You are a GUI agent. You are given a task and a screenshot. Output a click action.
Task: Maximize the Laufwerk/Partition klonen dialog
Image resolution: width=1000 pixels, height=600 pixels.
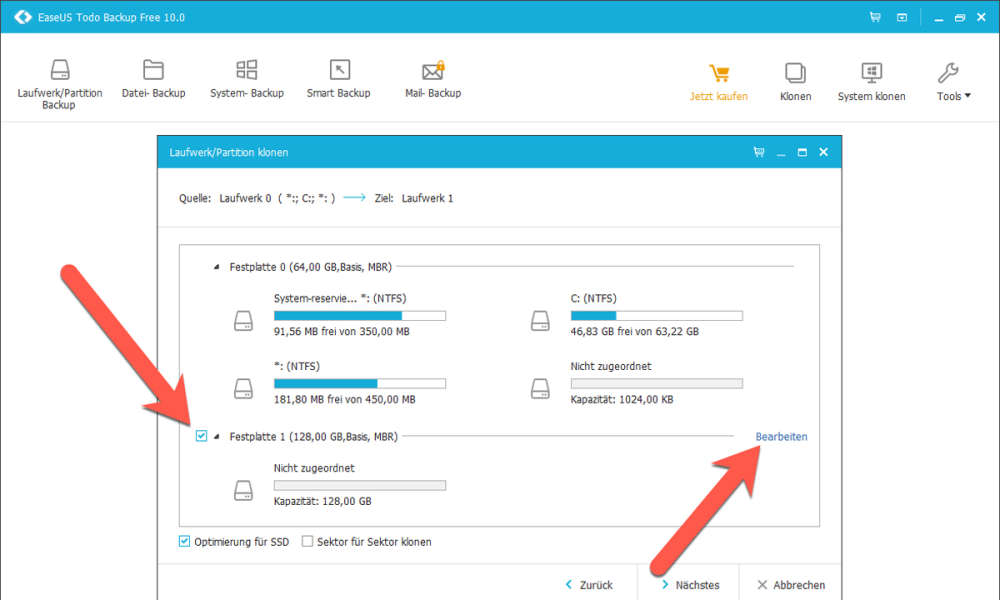802,152
